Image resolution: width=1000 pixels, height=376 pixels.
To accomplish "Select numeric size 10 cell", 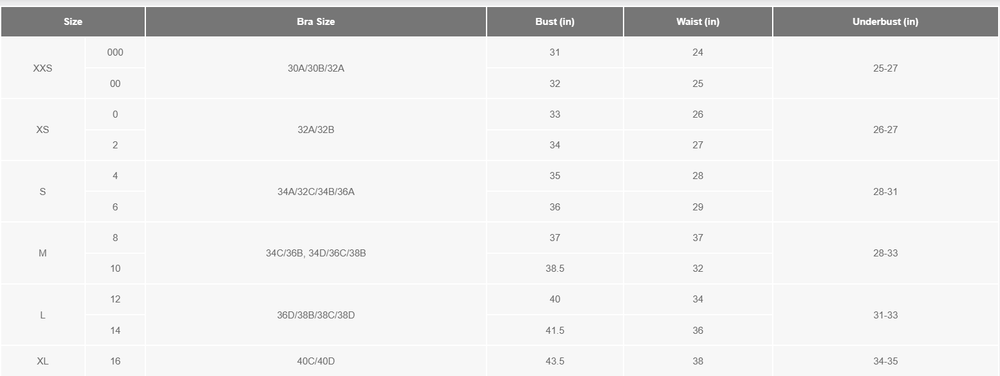I will [x=115, y=269].
